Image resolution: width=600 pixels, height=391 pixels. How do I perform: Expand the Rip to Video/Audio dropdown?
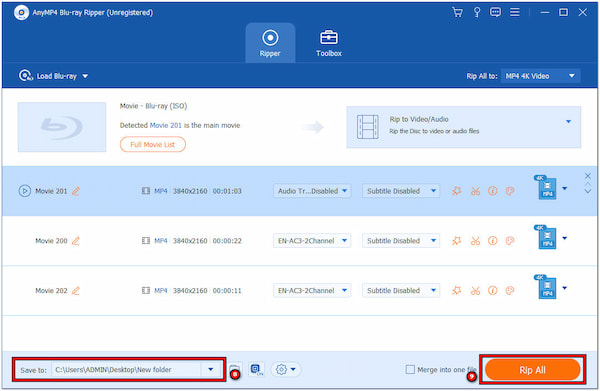568,121
